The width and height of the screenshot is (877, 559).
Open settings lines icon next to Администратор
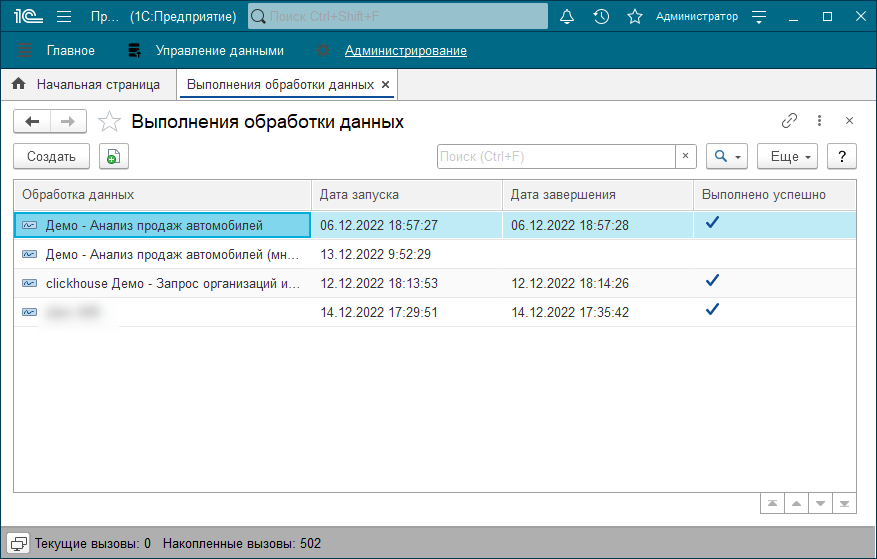tap(759, 17)
